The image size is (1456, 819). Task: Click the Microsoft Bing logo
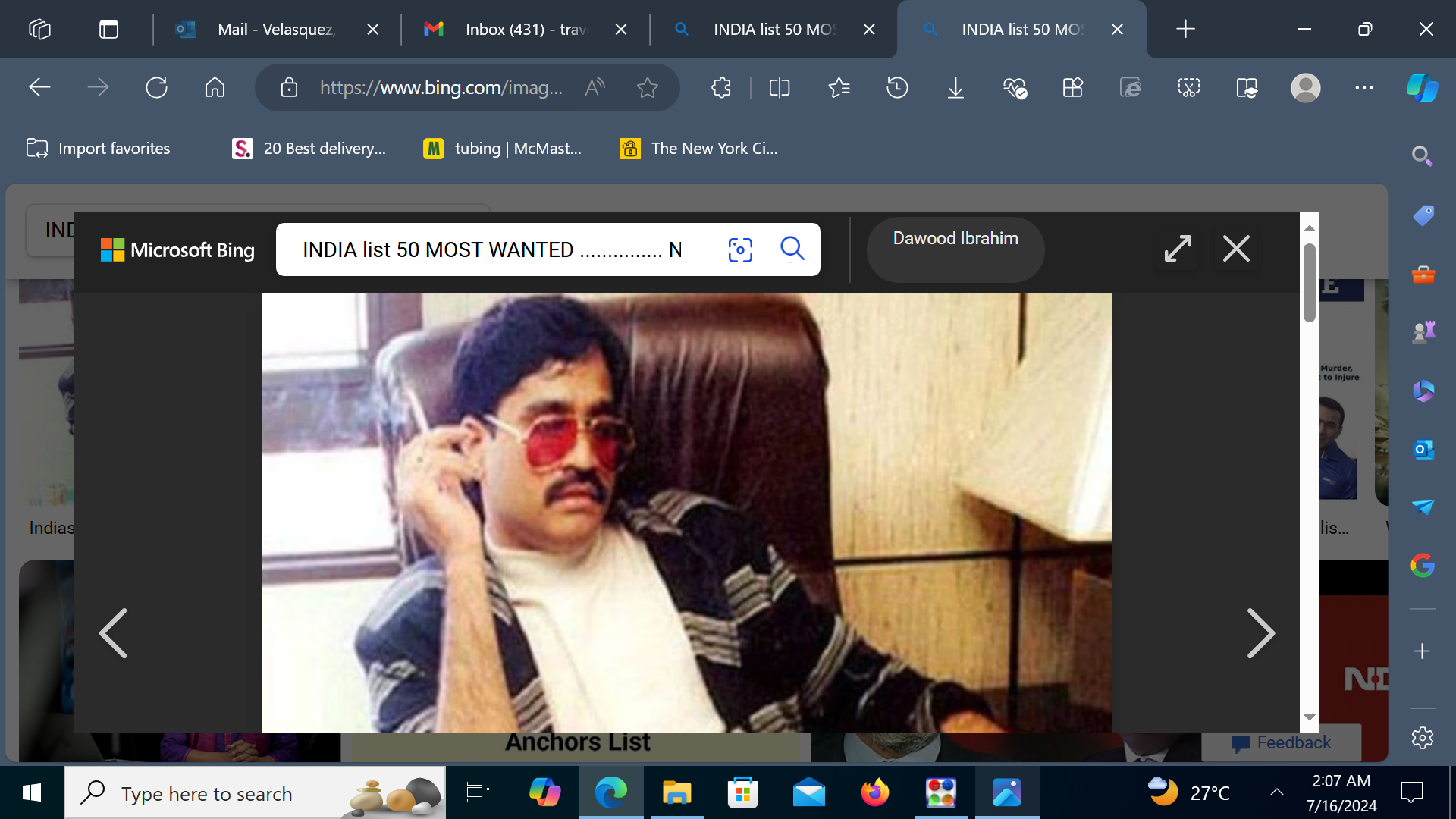click(x=177, y=250)
